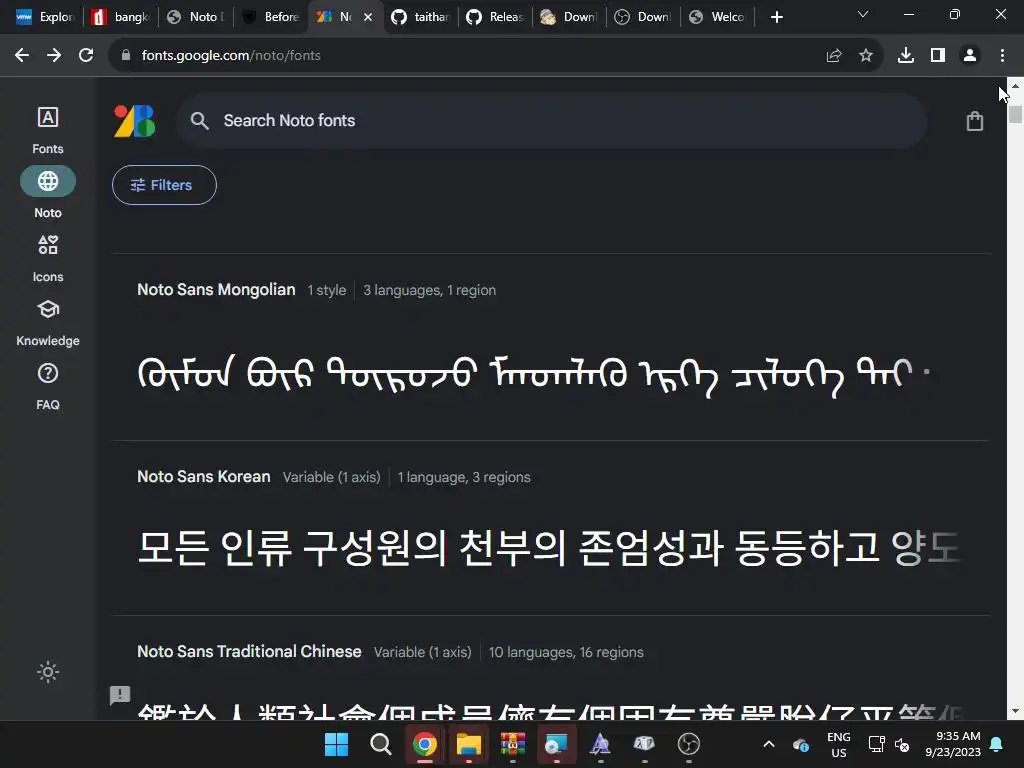Image resolution: width=1024 pixels, height=768 pixels.
Task: Expand the tab search dropdown
Action: (863, 14)
